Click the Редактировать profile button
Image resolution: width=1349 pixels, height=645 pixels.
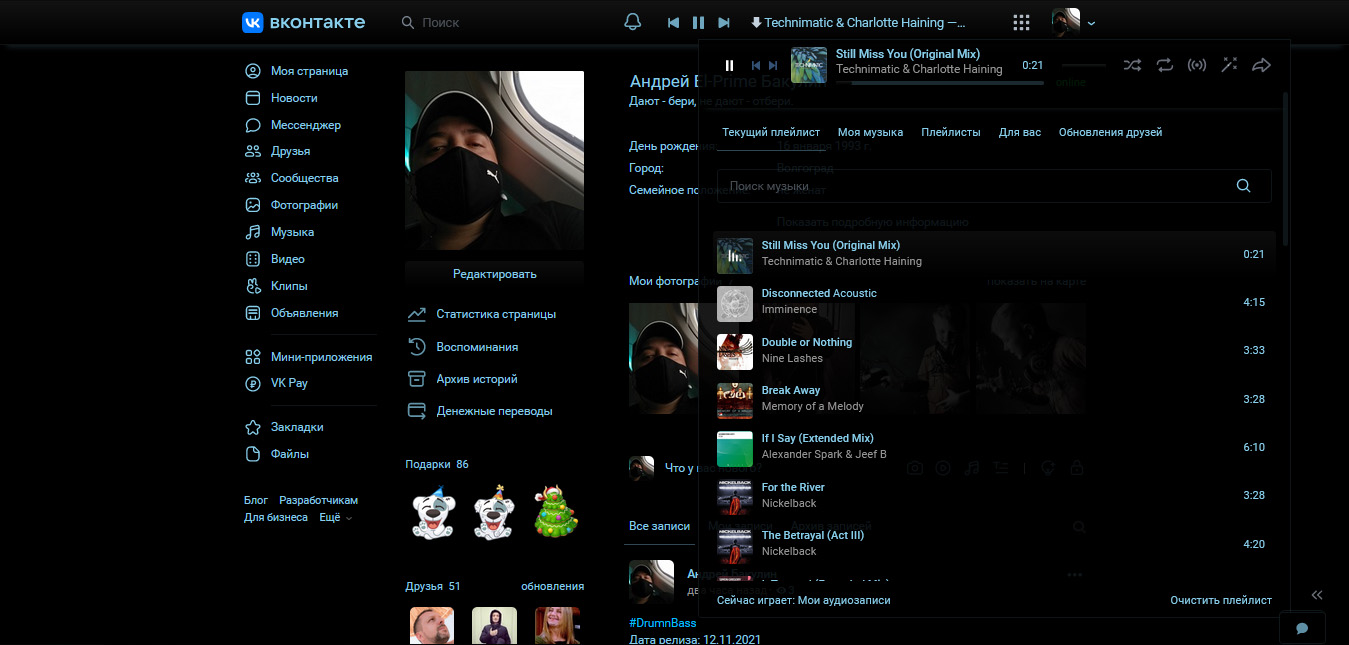[x=494, y=274]
